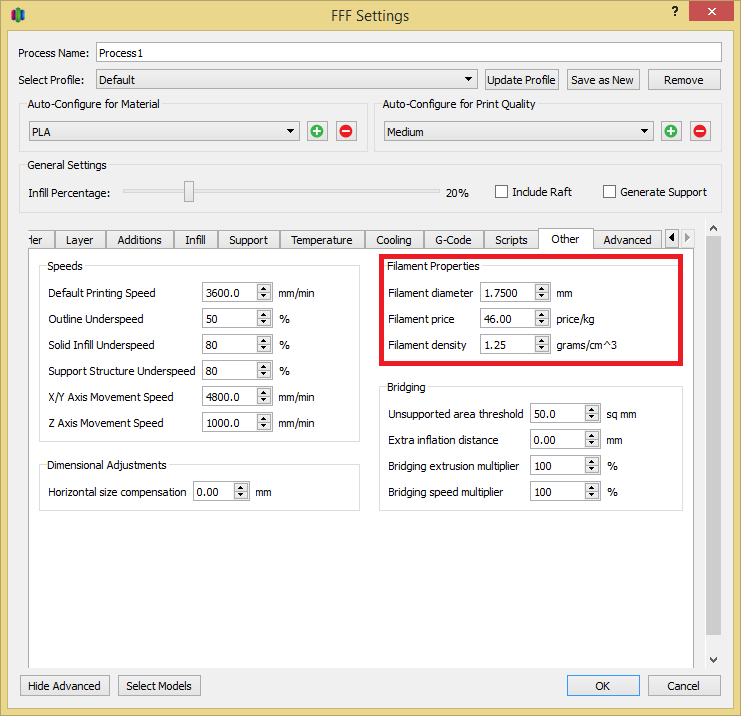Click the Update Profile button
This screenshot has height=716, width=741.
(521, 79)
